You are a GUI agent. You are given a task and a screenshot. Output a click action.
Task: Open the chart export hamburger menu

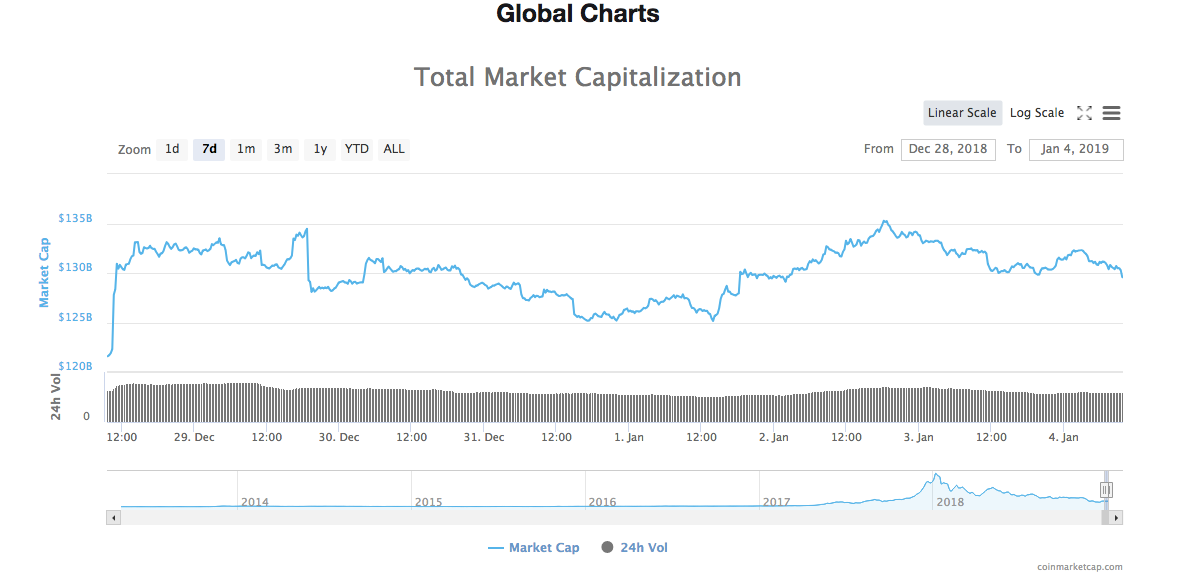pos(1111,113)
